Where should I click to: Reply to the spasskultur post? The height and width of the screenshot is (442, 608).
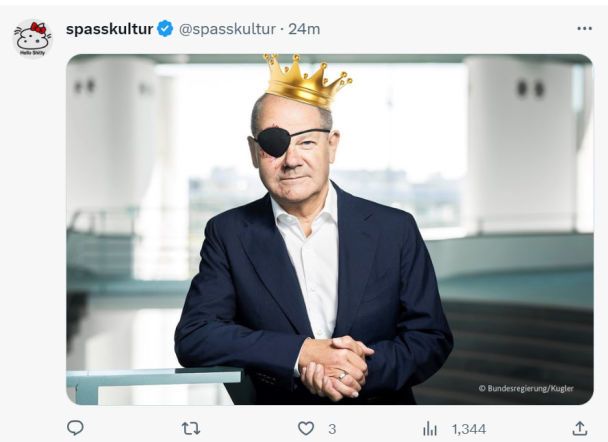(75, 428)
